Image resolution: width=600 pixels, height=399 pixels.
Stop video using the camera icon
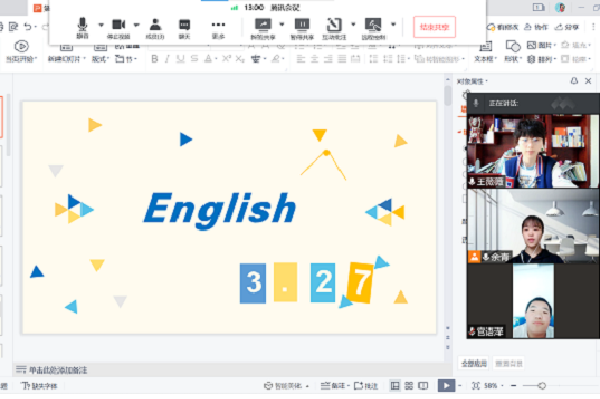click(x=119, y=28)
